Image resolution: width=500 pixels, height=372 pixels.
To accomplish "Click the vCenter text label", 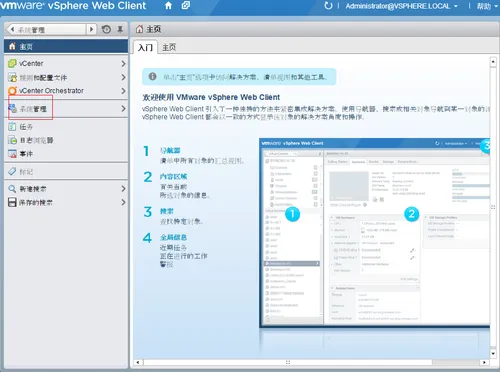I will [31, 63].
